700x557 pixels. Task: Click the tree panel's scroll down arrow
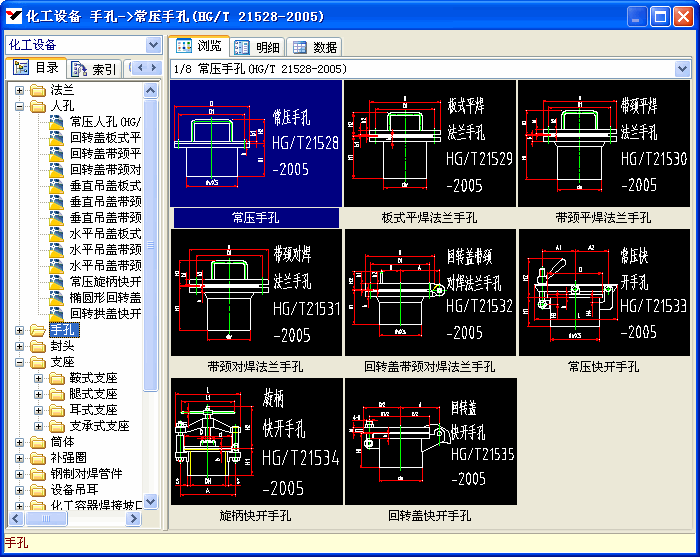[151, 502]
